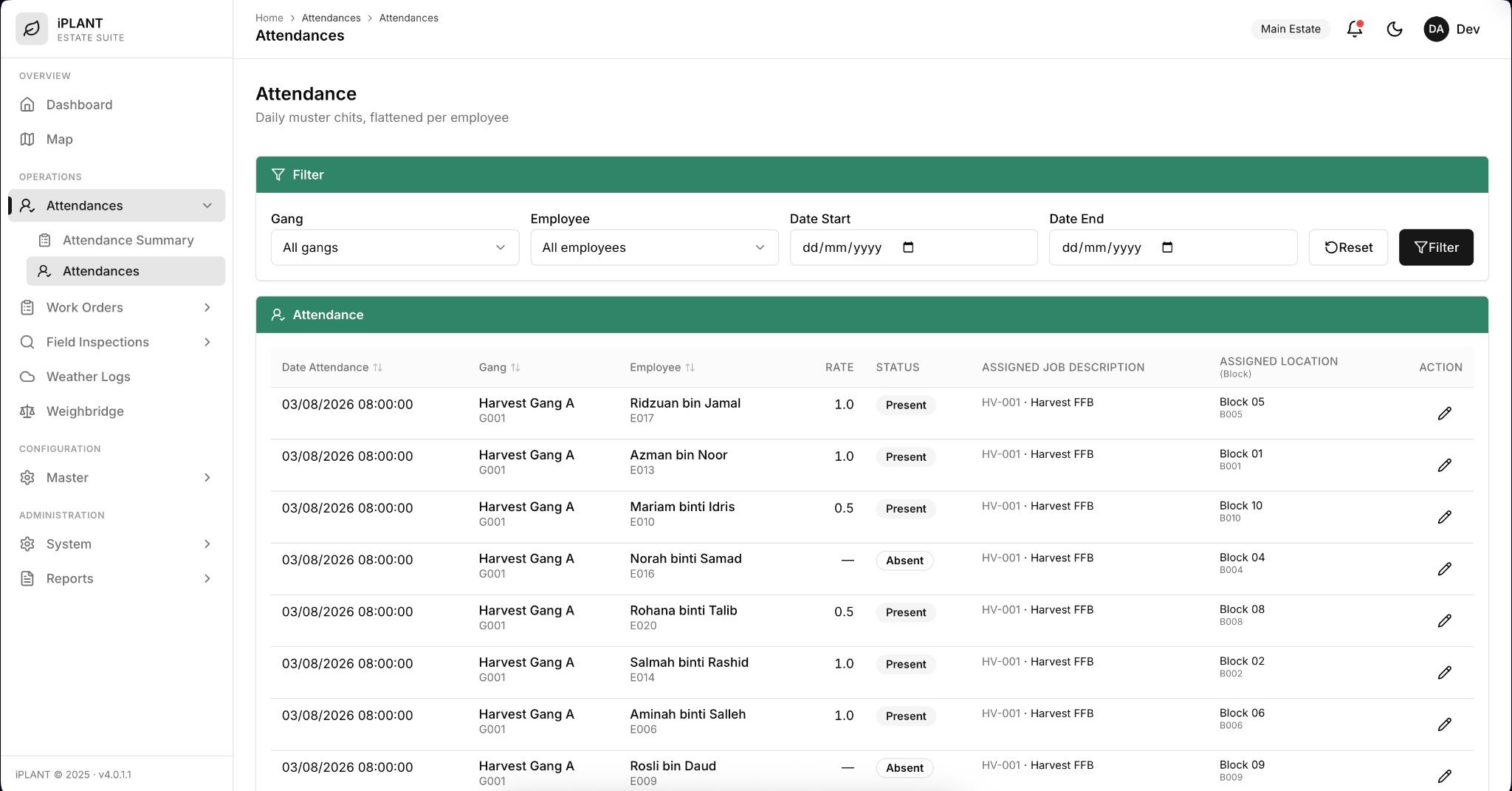Open the calendar picker in Date Start field
This screenshot has height=791, width=1512.
tap(908, 247)
